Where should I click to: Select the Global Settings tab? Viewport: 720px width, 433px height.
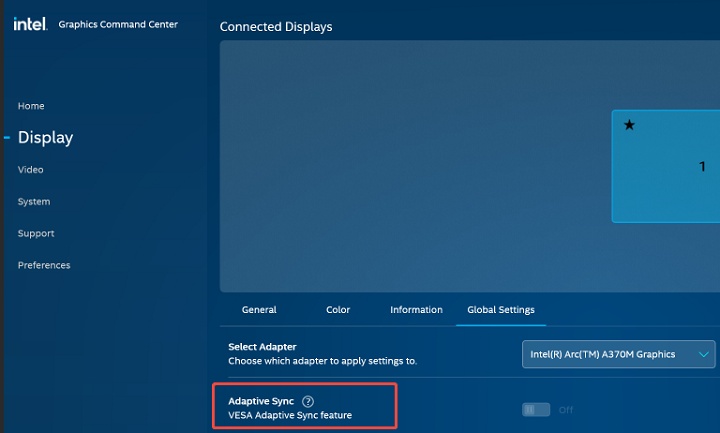[x=501, y=309]
